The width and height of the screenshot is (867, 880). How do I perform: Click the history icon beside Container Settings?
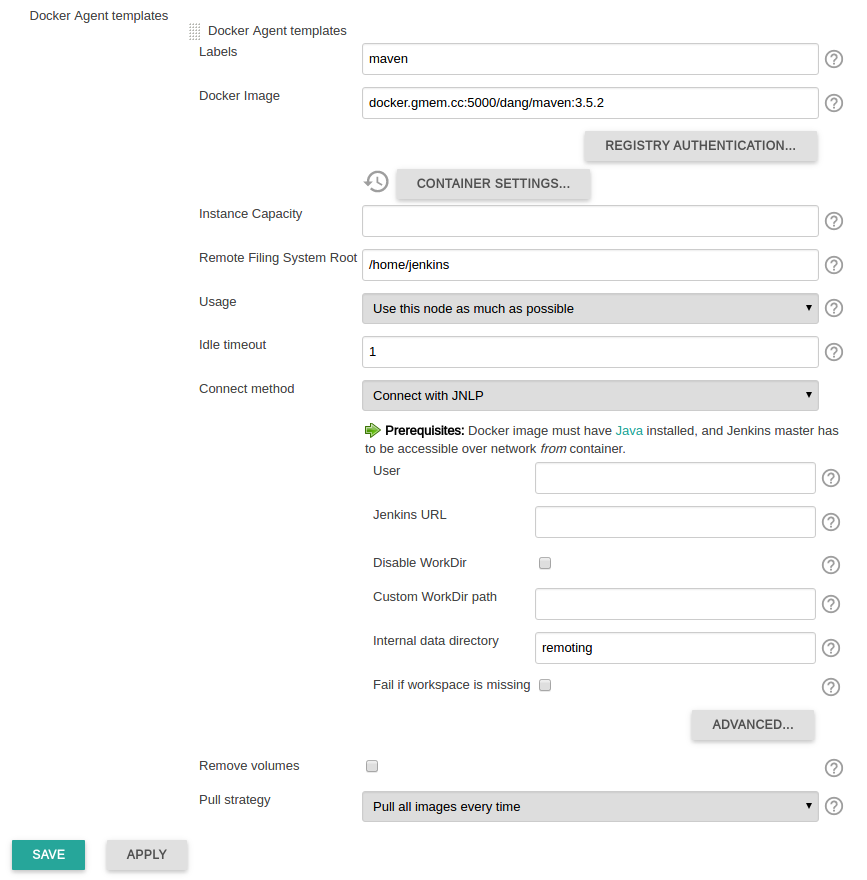377,182
